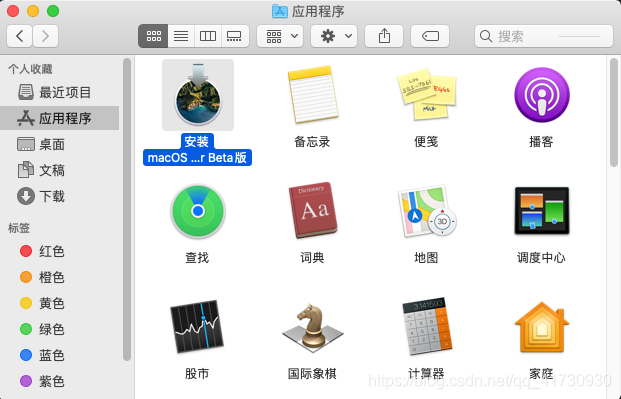Click the 国际象棋 name label
This screenshot has height=399, width=621.
pyautogui.click(x=312, y=373)
